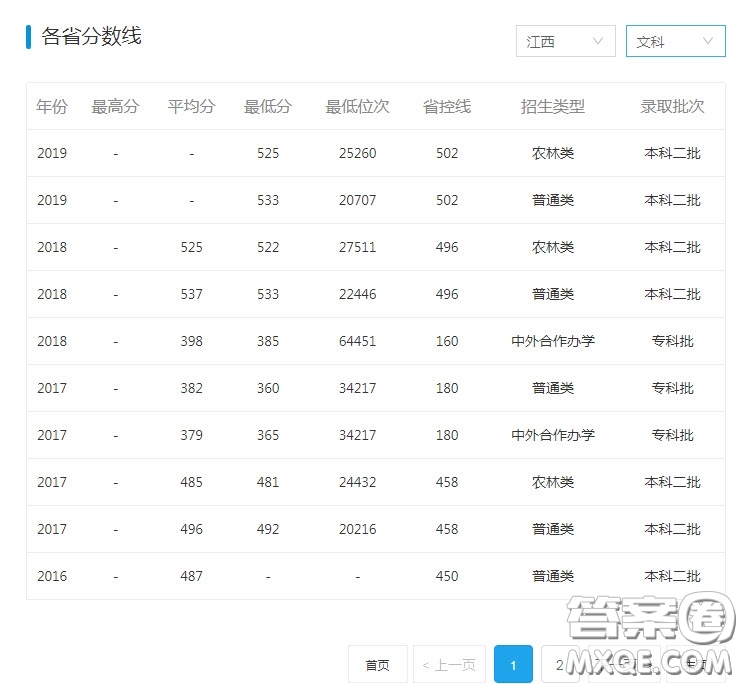This screenshot has width=743, height=684.
Task: Click the 录取批次 column header
Action: click(x=672, y=106)
